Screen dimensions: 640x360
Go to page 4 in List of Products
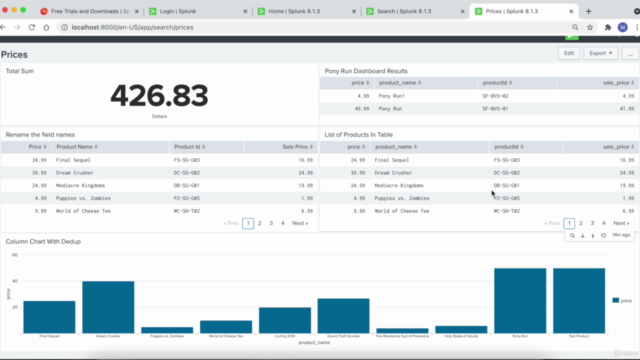[x=604, y=223]
